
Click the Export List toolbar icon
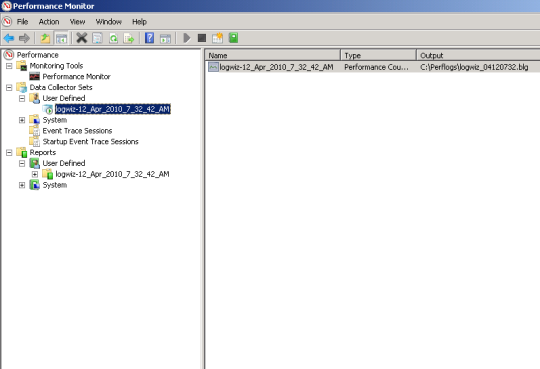click(129, 38)
